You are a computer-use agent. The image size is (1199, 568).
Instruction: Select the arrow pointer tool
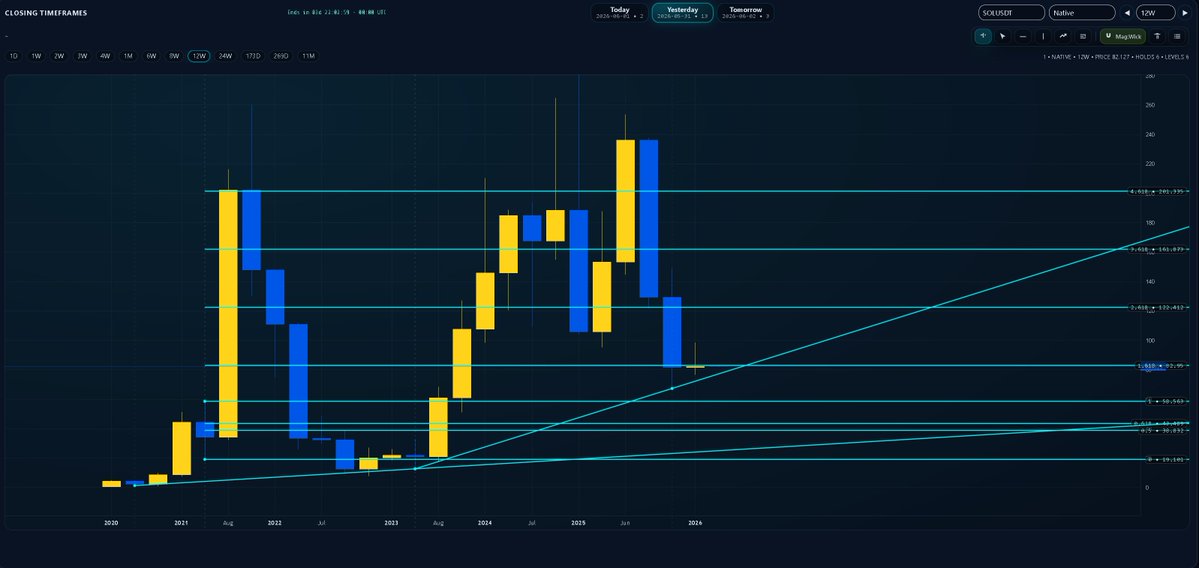coord(1003,36)
